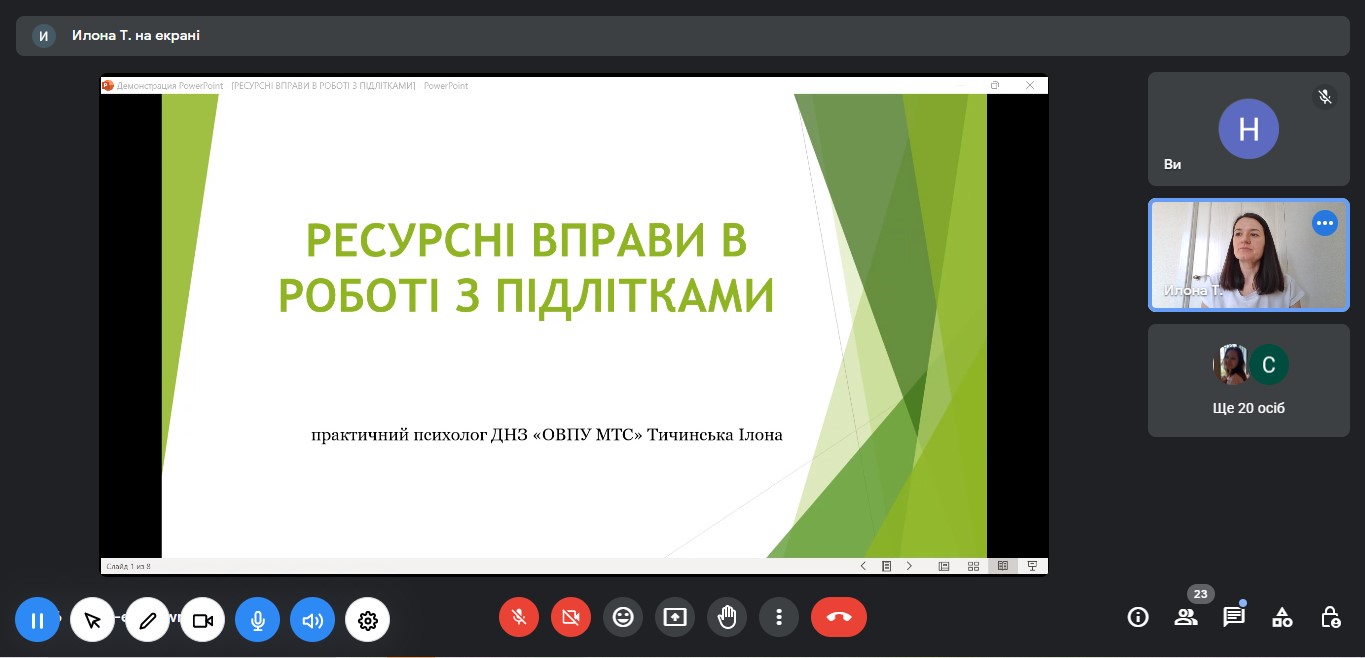Open the chat messages panel
The image size is (1365, 658).
(x=1234, y=617)
